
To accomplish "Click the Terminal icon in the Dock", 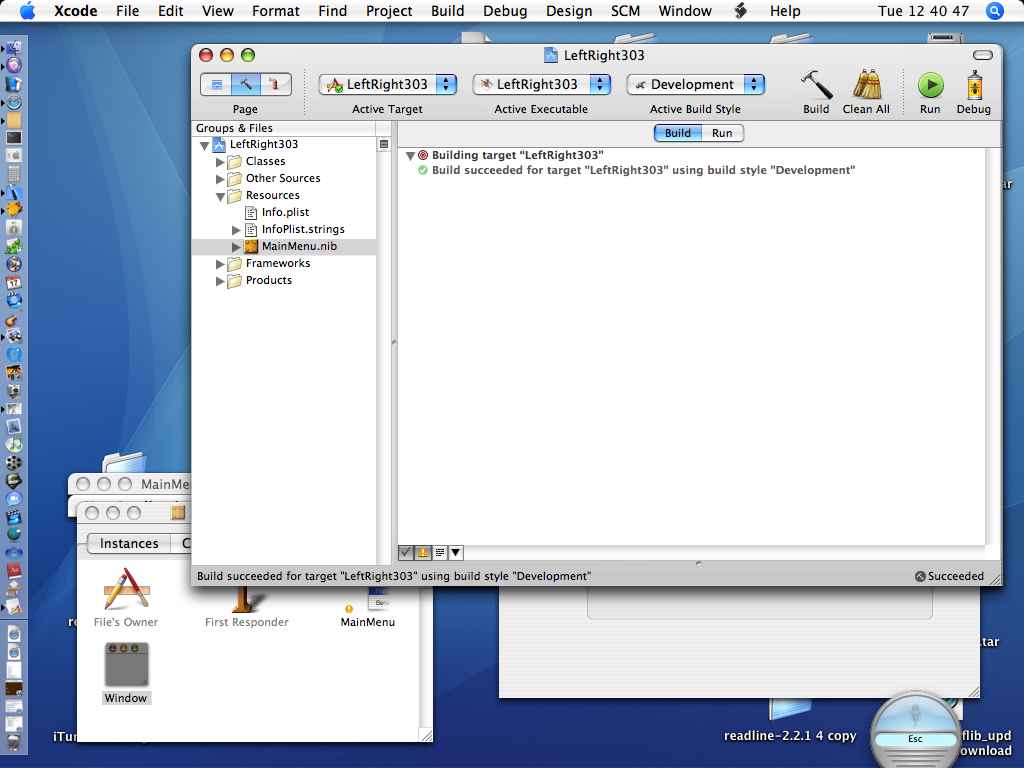I will (14, 138).
